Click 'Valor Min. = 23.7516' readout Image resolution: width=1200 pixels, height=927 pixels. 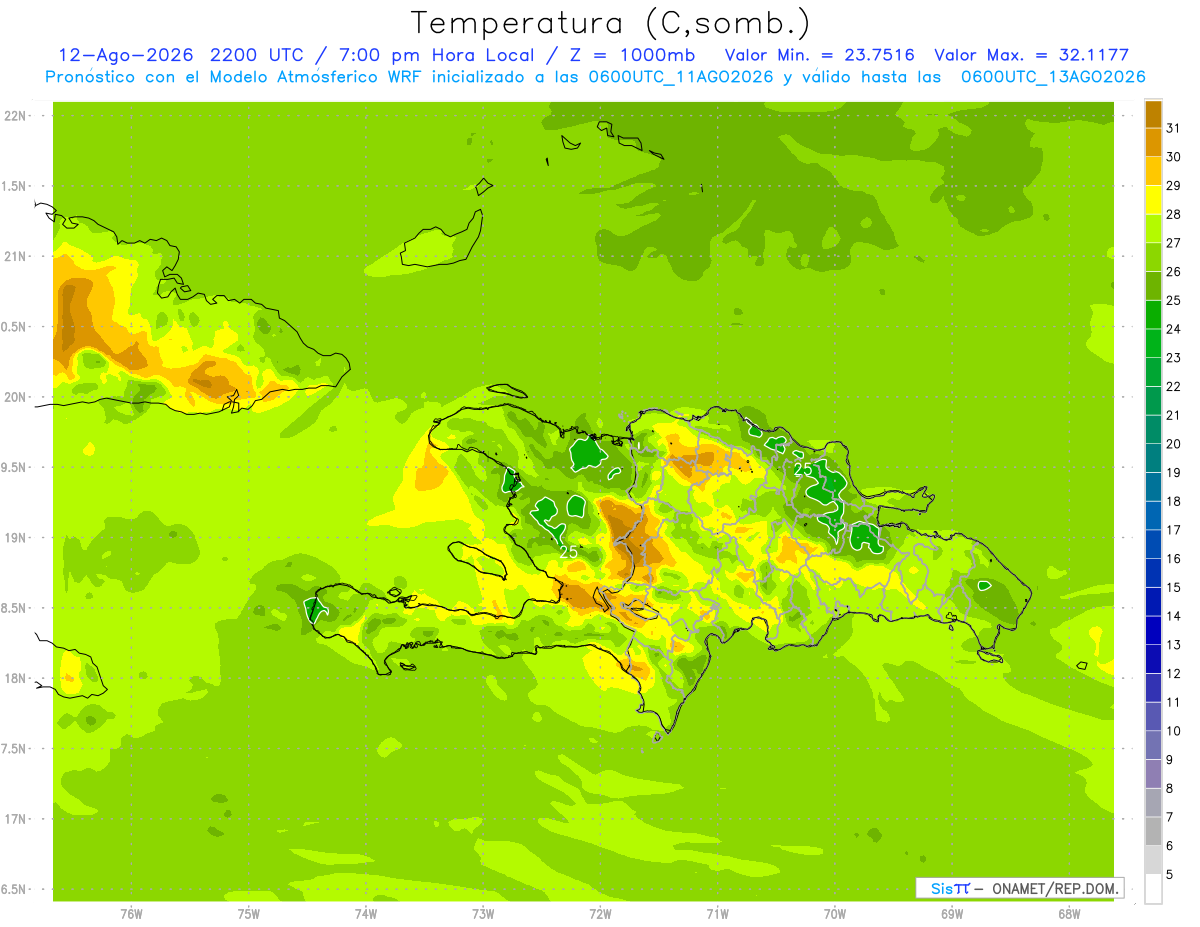coord(819,55)
